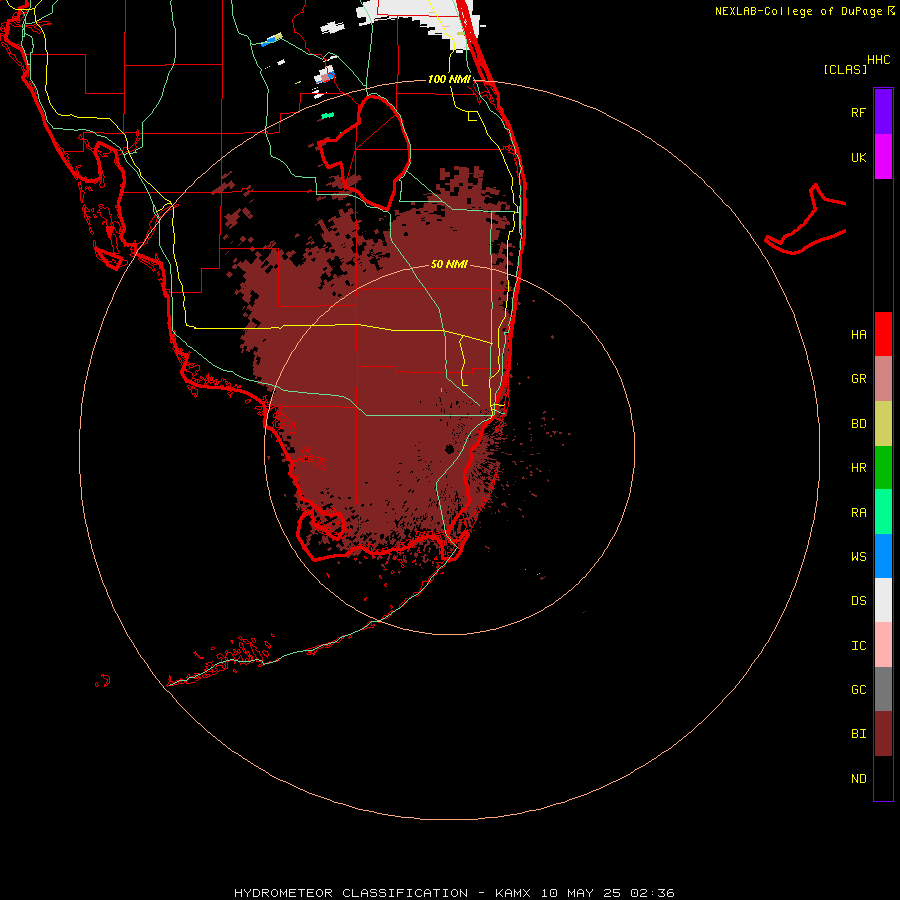
Task: Click the 02:36 timestamp
Action: (652, 893)
